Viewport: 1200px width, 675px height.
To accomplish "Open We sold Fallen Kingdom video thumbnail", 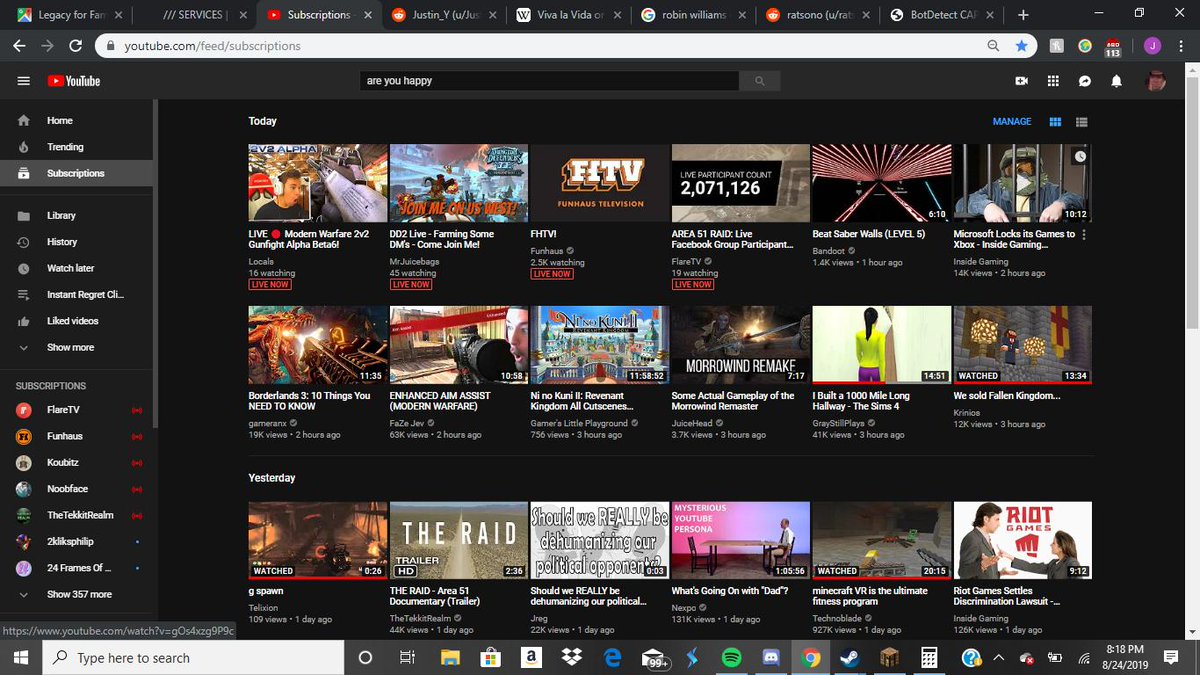I will 1023,345.
